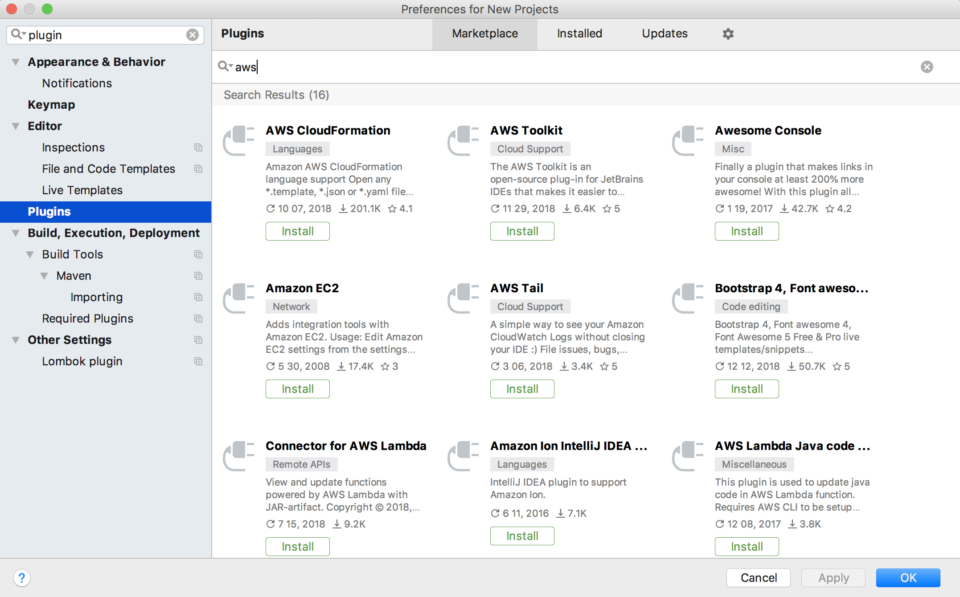Install the AWS Toolkit plugin
Image resolution: width=960 pixels, height=597 pixels.
pyautogui.click(x=522, y=231)
